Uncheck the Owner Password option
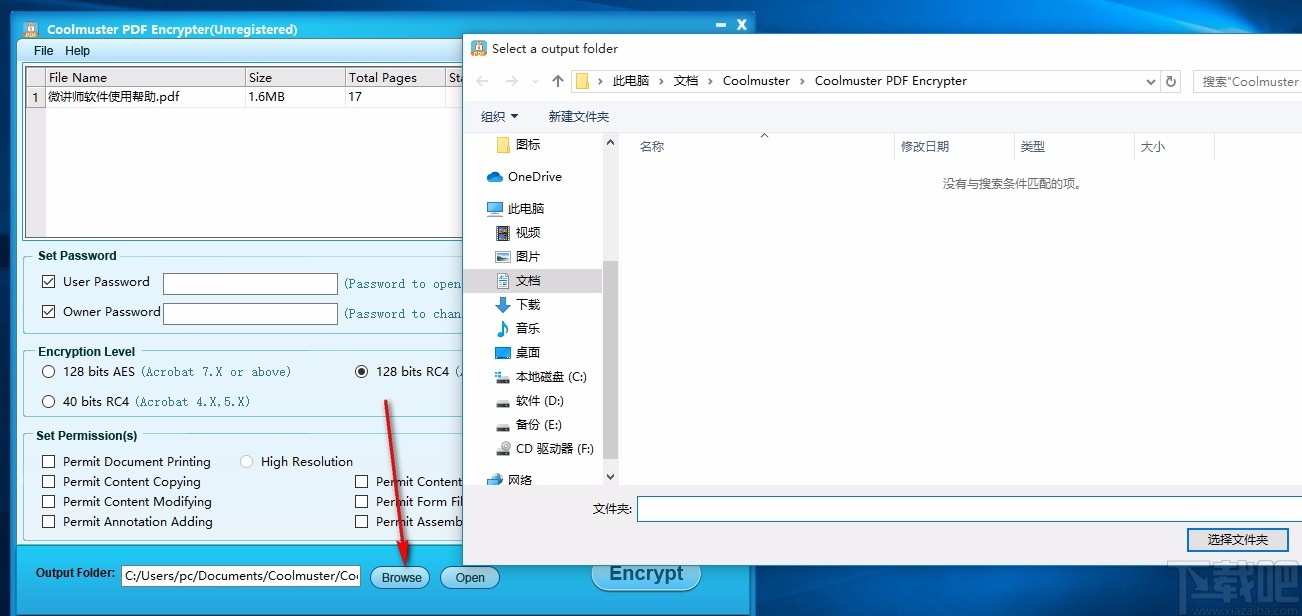Screen dimensions: 1302x616 coord(48,311)
